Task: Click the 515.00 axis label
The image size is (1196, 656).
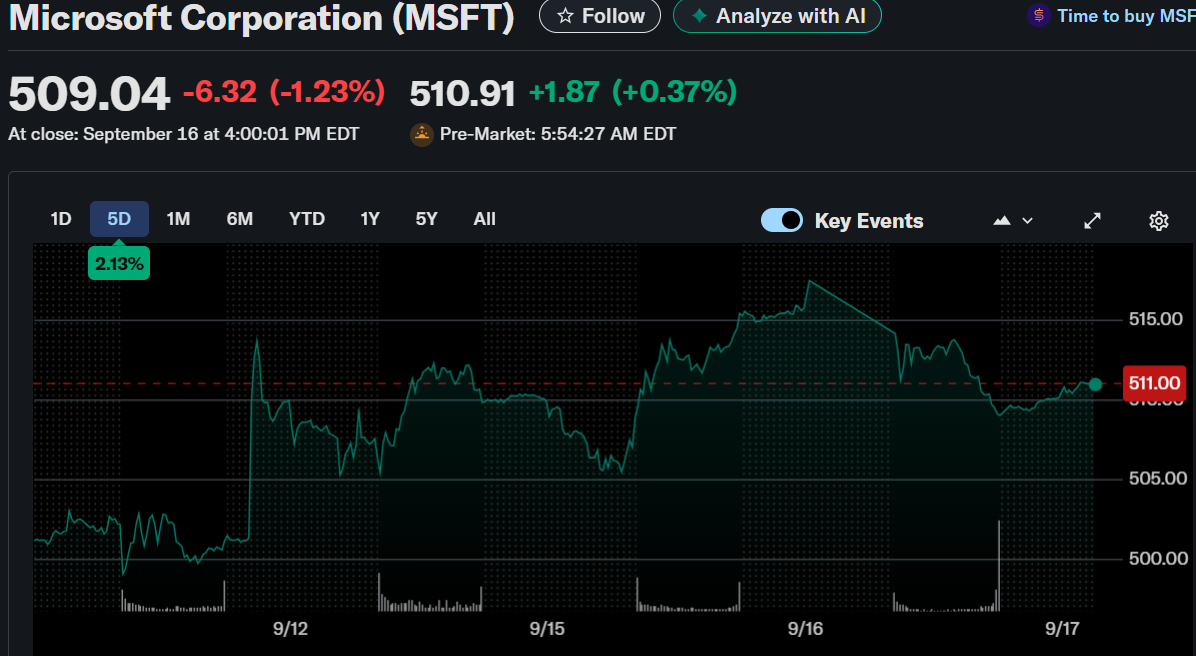Action: point(1156,320)
